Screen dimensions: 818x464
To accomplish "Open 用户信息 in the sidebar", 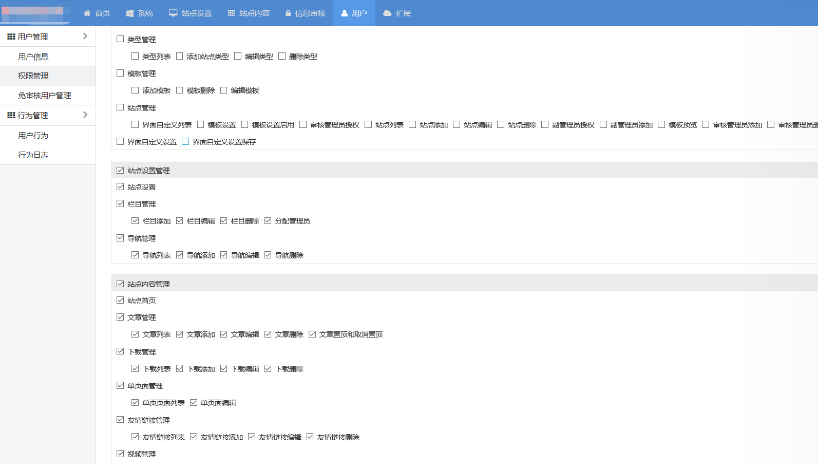I will (33, 56).
